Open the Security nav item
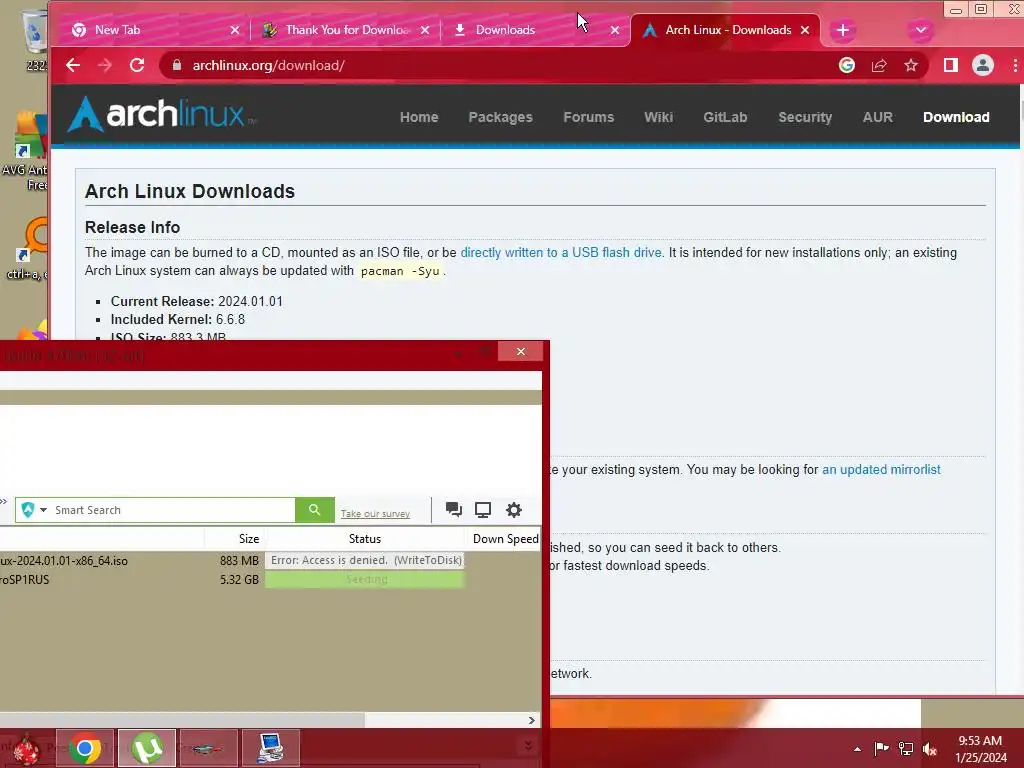The image size is (1024, 768). point(805,118)
